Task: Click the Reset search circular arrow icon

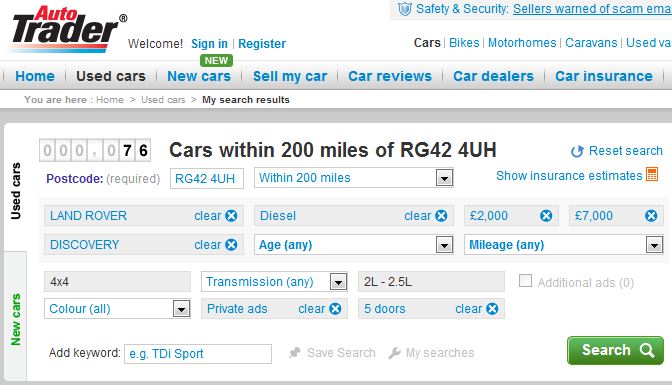Action: tap(577, 151)
